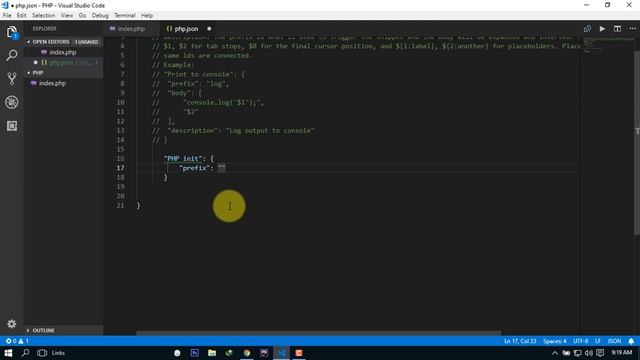Change end of line via LF
640x360 pixels.
pyautogui.click(x=598, y=341)
